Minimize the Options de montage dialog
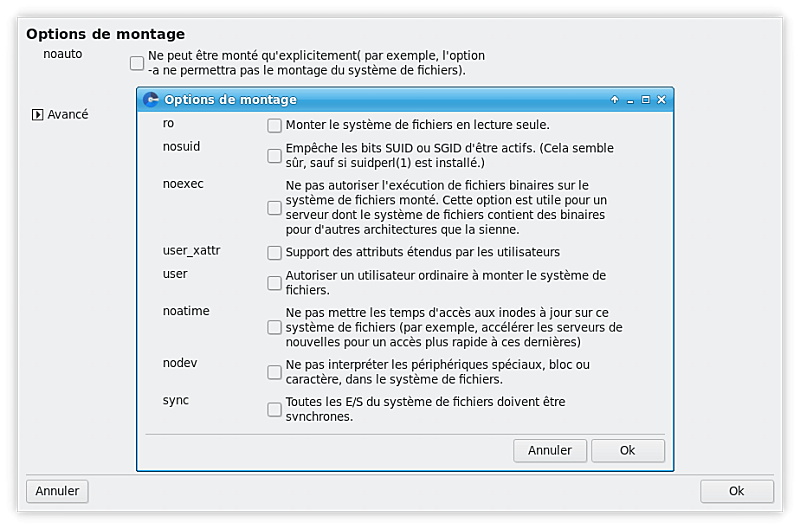This screenshot has width=800, height=529. (630, 100)
